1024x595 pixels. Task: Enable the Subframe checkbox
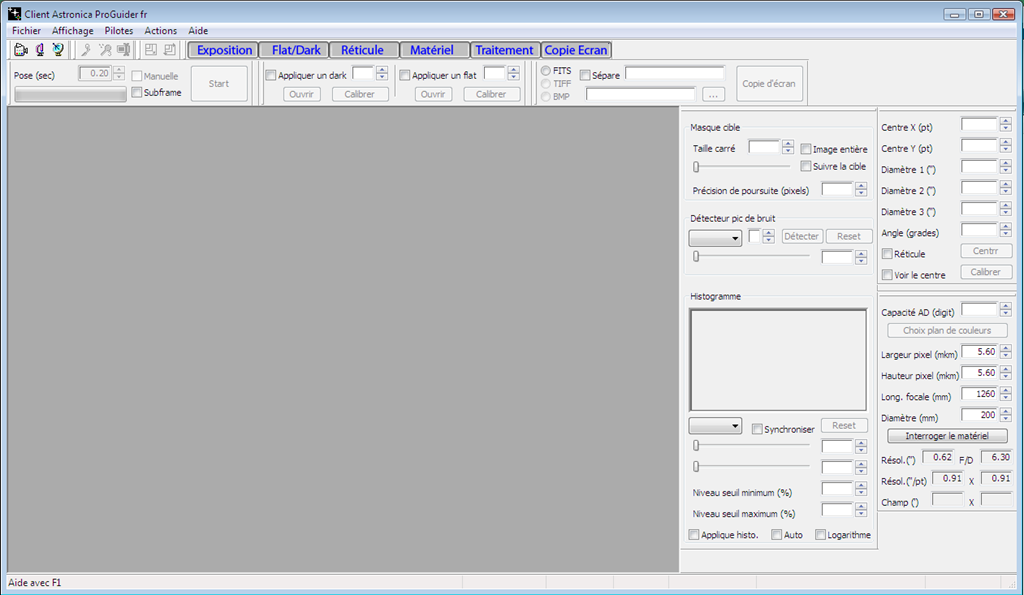click(x=136, y=92)
